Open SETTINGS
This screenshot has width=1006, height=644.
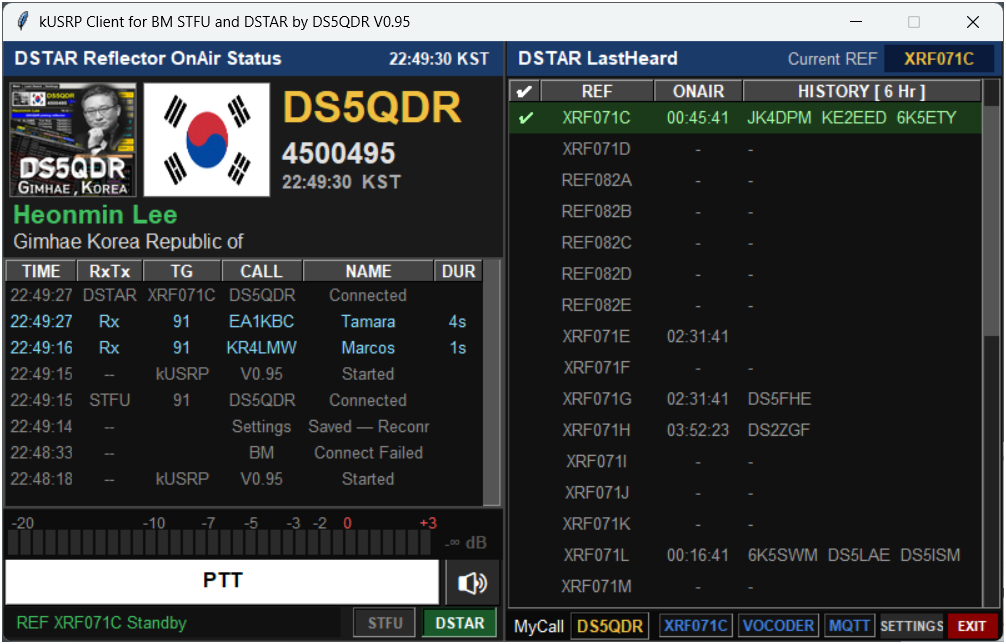pyautogui.click(x=911, y=625)
